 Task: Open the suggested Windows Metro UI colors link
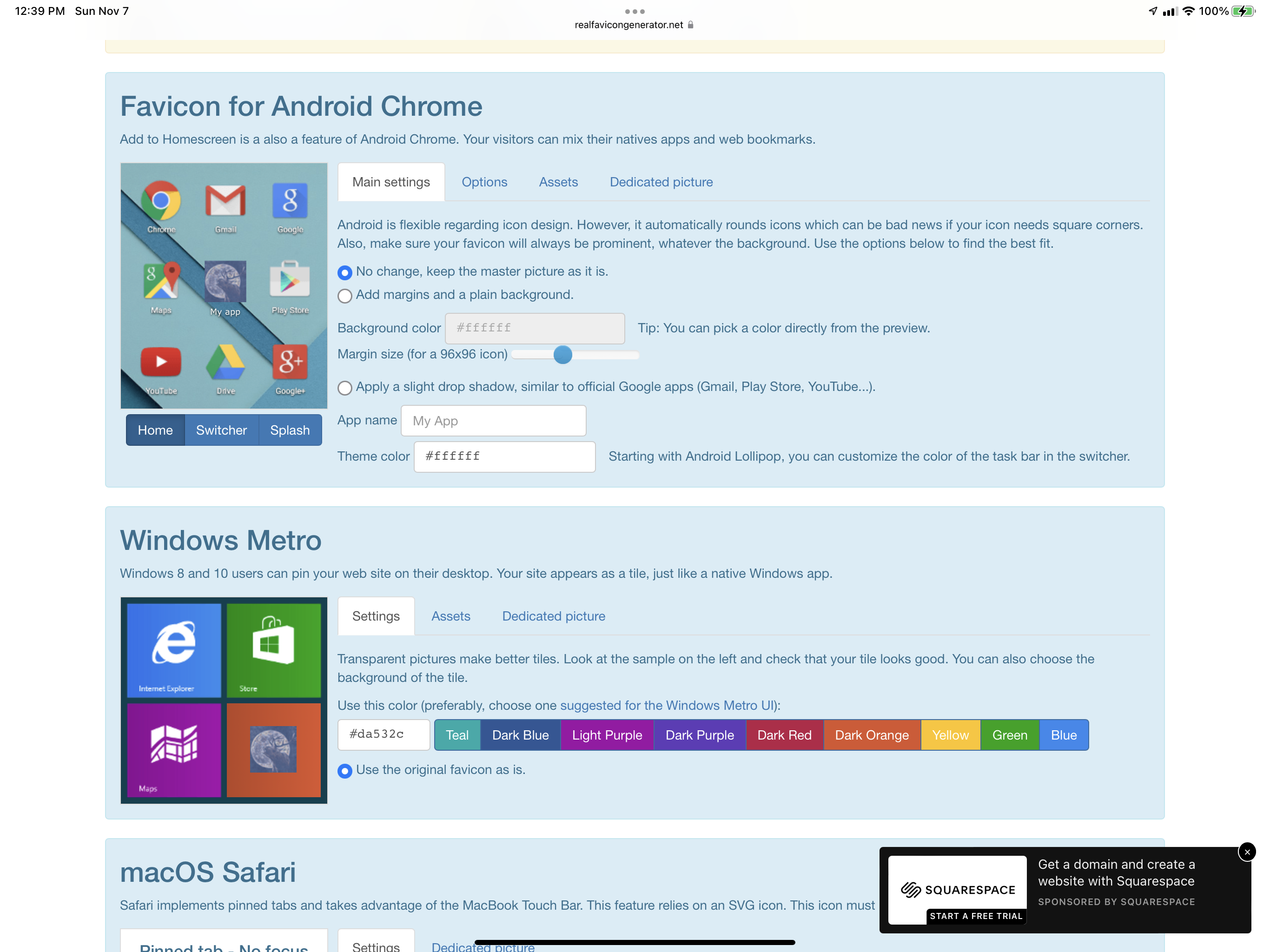pyautogui.click(x=668, y=705)
